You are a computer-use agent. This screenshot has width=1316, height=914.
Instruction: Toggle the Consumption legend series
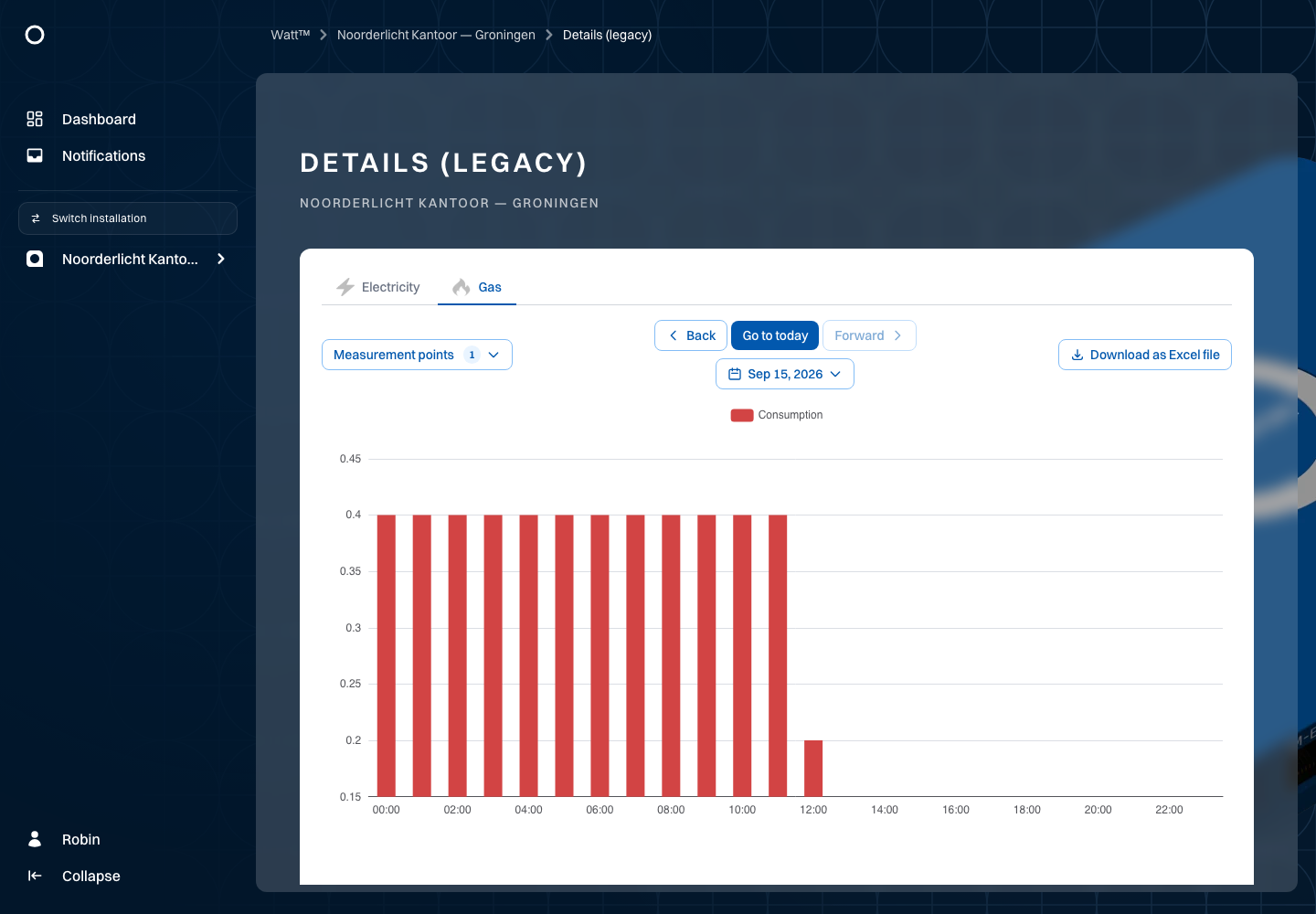click(x=777, y=415)
